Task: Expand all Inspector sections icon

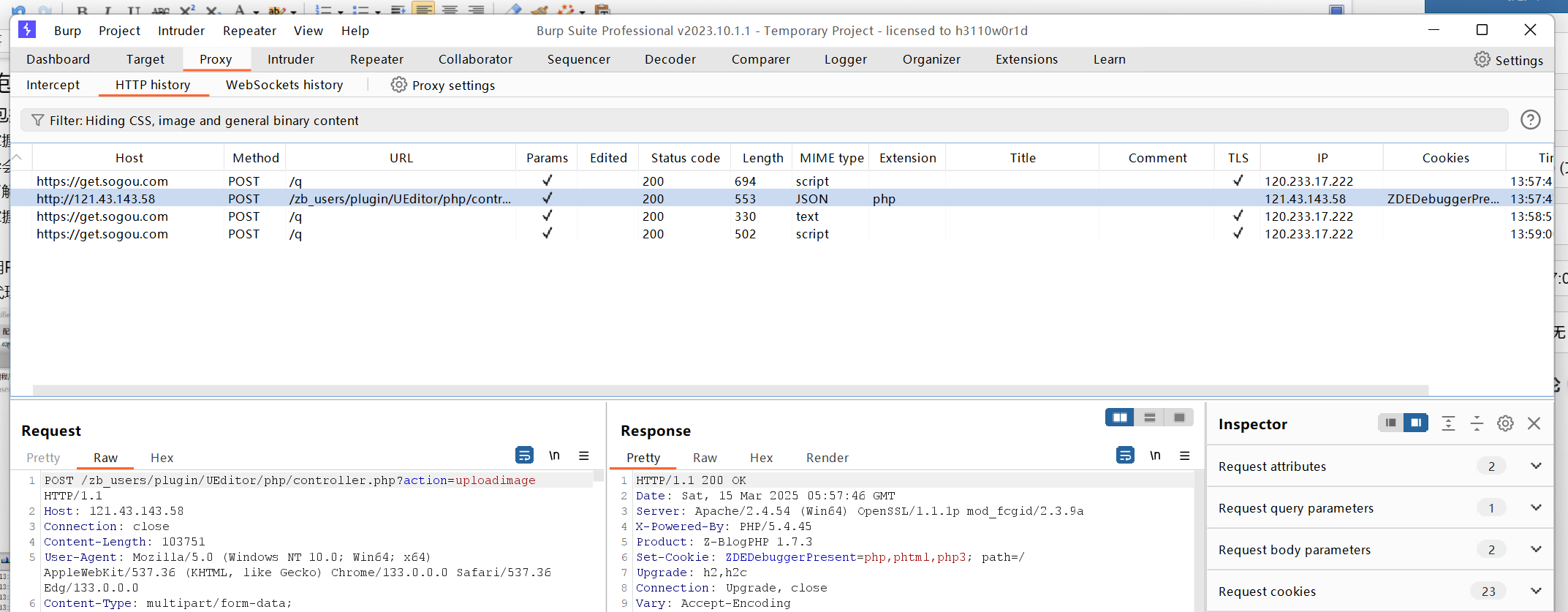Action: click(1448, 423)
